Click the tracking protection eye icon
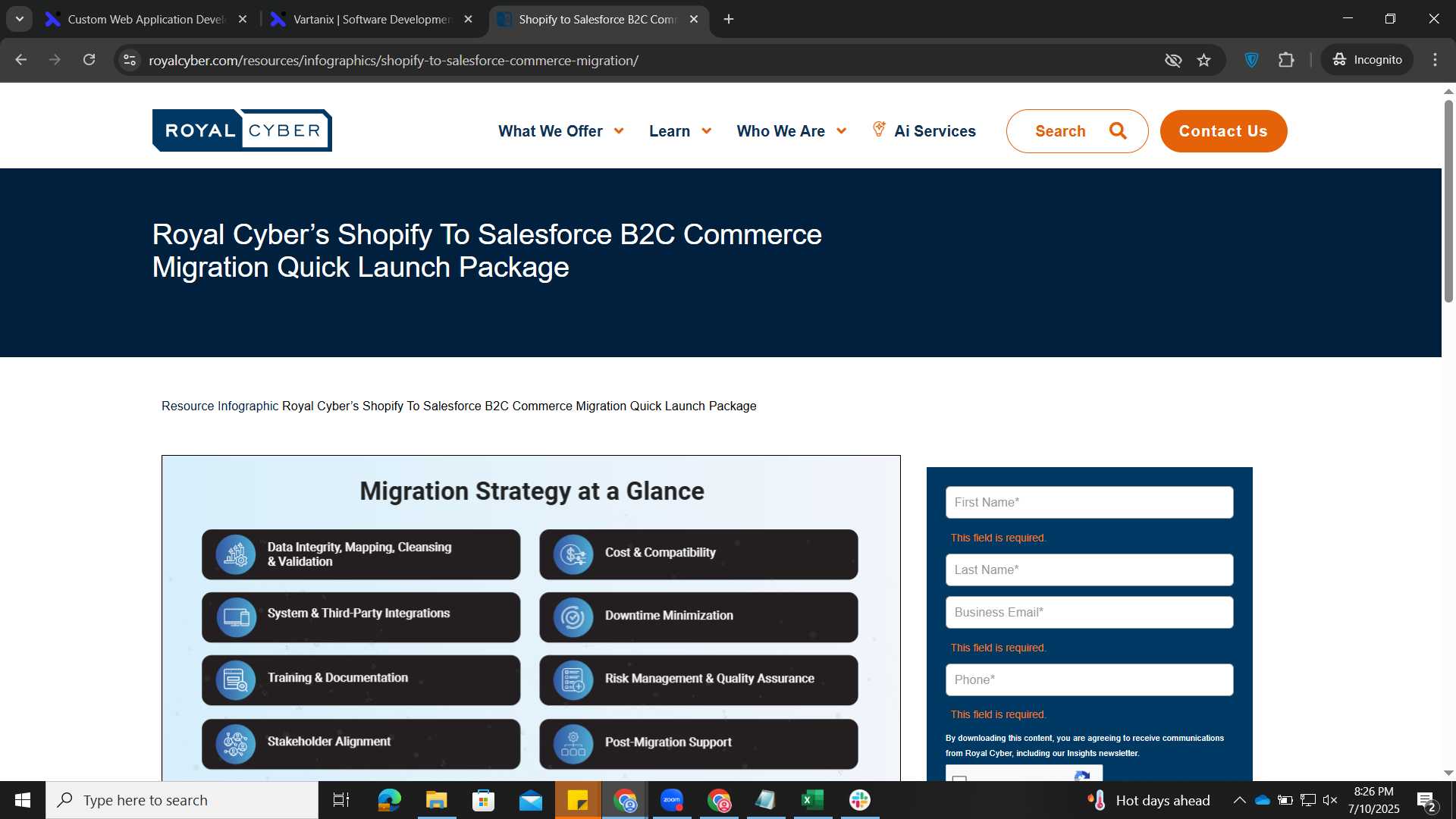Viewport: 1456px width, 819px height. 1173,60
